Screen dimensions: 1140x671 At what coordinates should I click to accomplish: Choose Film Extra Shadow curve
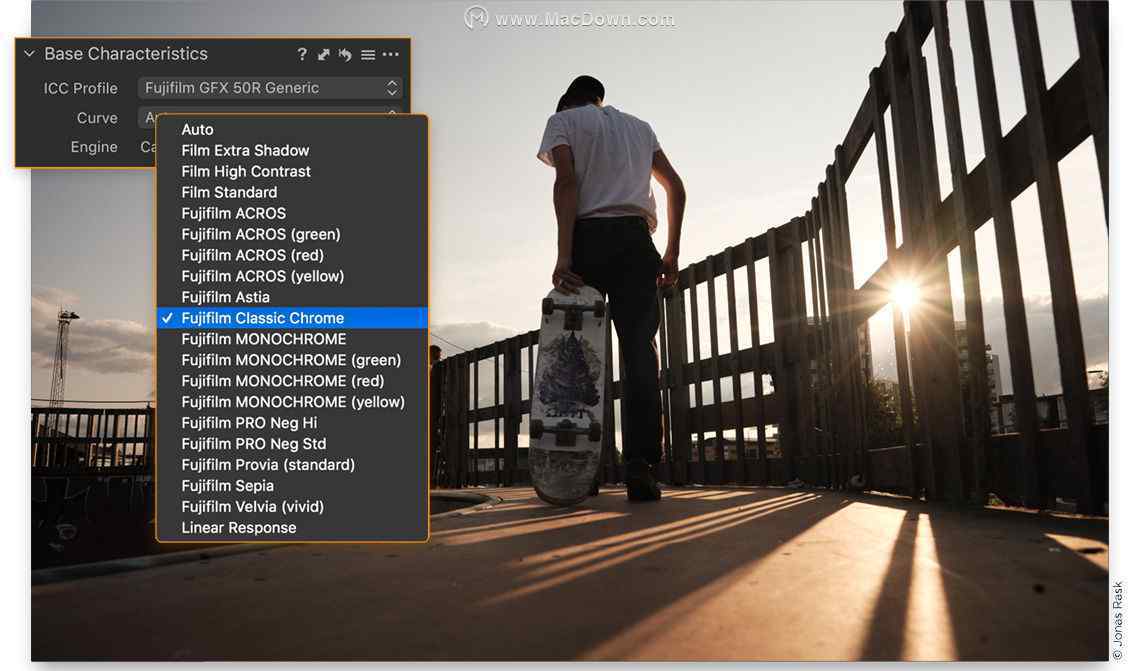[x=292, y=150]
